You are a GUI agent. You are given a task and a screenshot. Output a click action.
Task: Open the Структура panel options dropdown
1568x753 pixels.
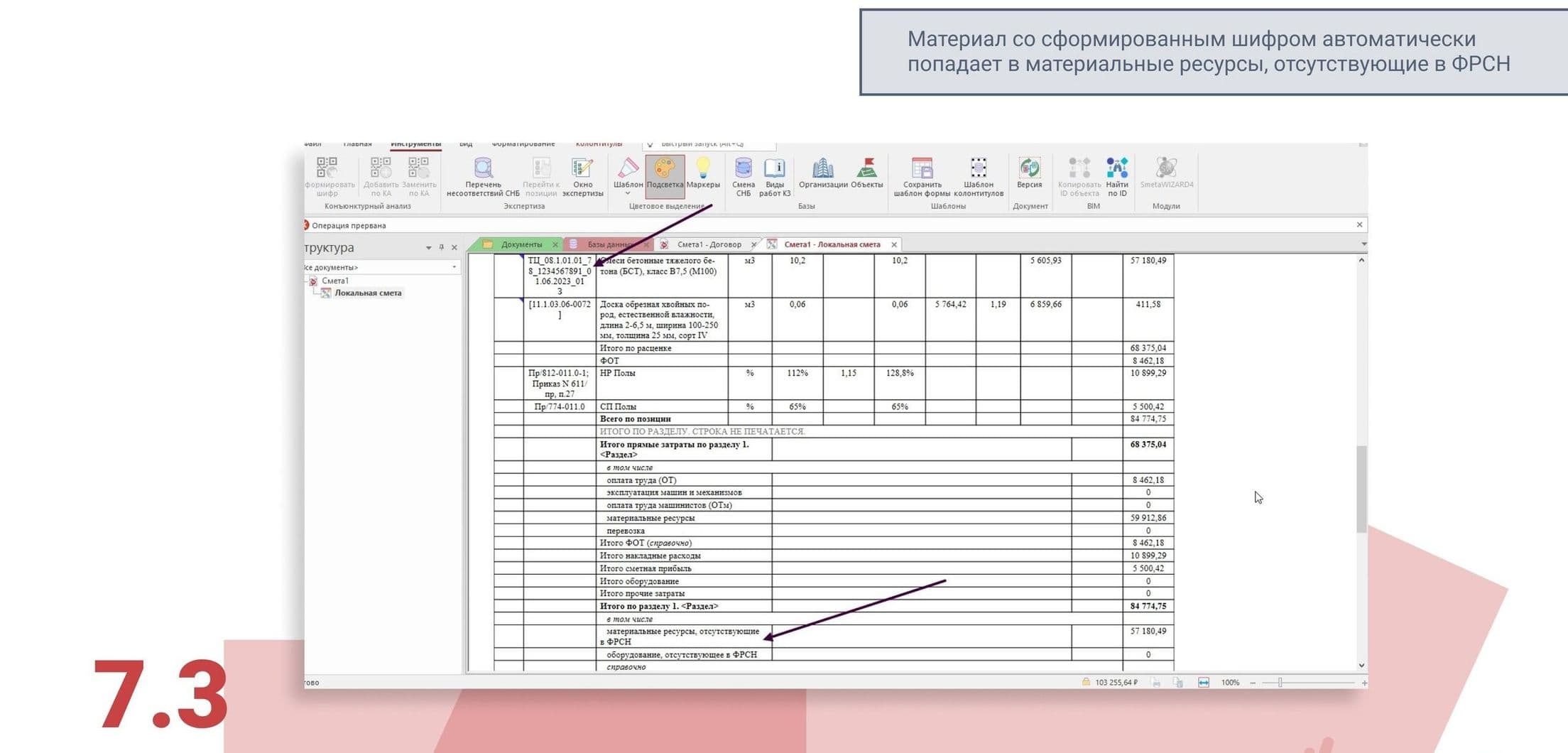point(428,248)
